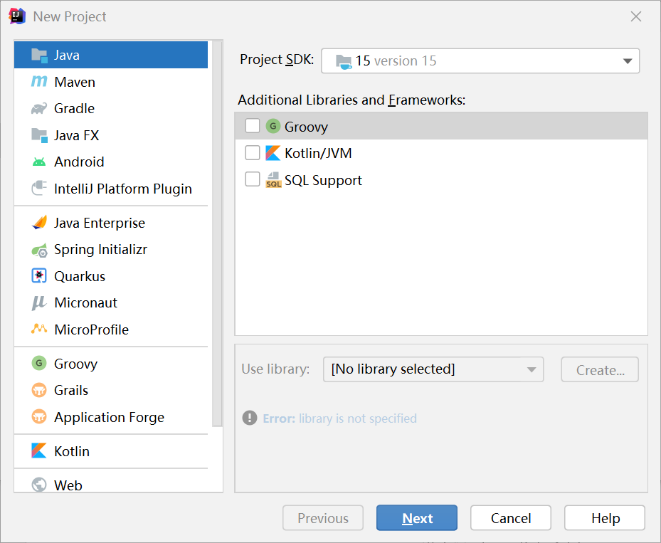Click the Kotlin icon in sidebar
The height and width of the screenshot is (543, 661).
point(39,451)
